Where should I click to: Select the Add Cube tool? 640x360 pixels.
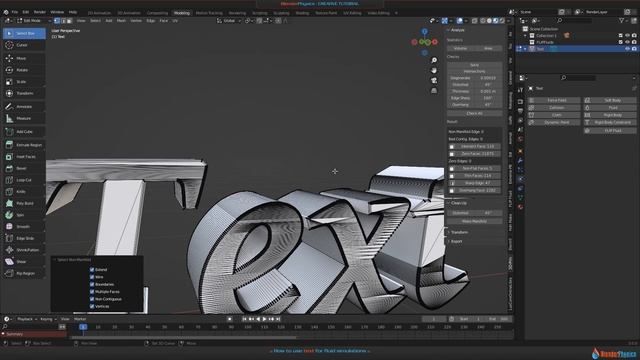click(24, 131)
